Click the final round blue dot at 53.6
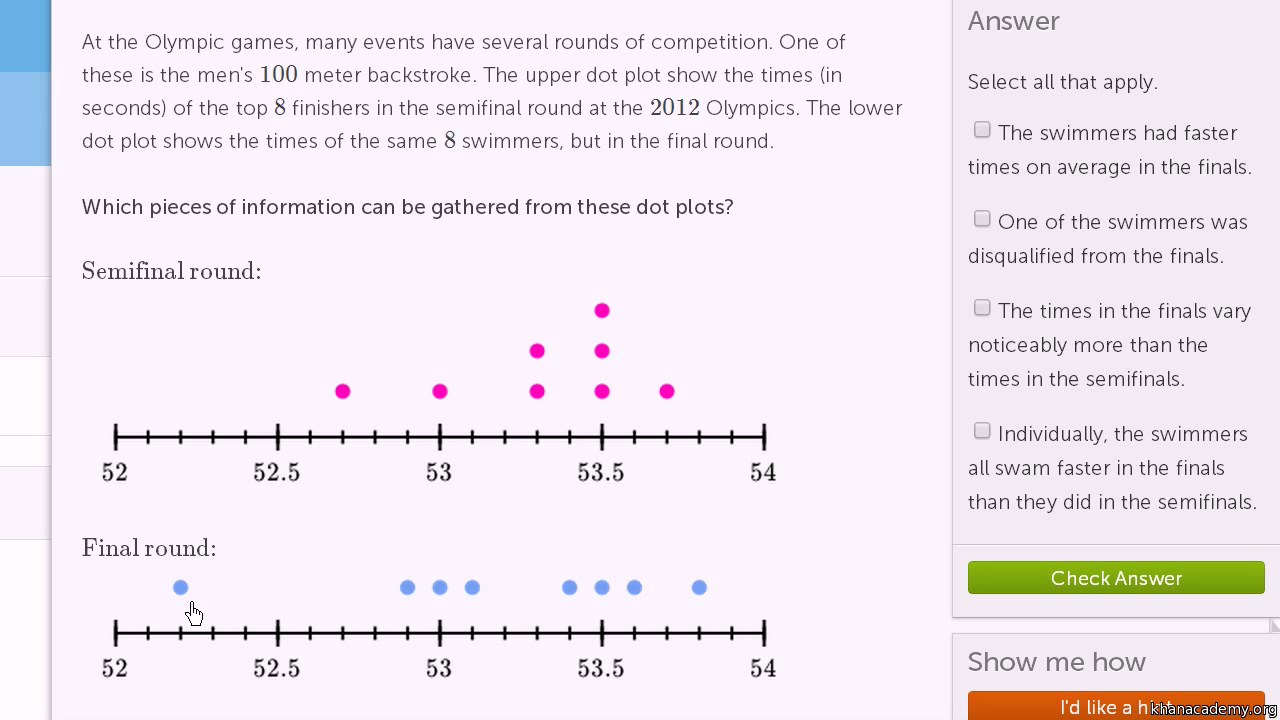The width and height of the screenshot is (1280, 720). pyautogui.click(x=634, y=588)
